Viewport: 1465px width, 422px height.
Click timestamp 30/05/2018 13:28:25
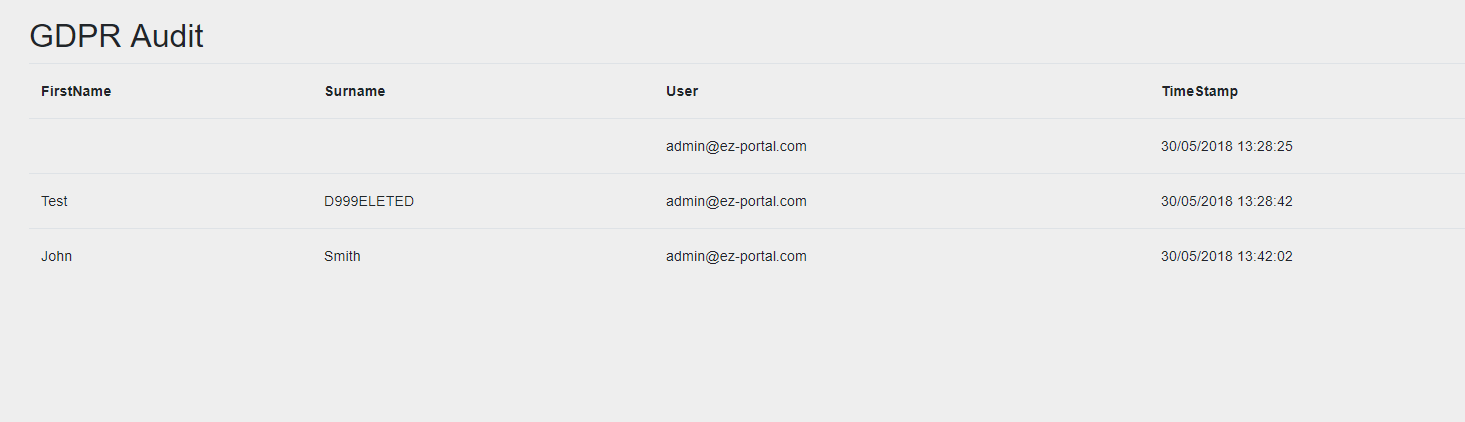(1226, 146)
